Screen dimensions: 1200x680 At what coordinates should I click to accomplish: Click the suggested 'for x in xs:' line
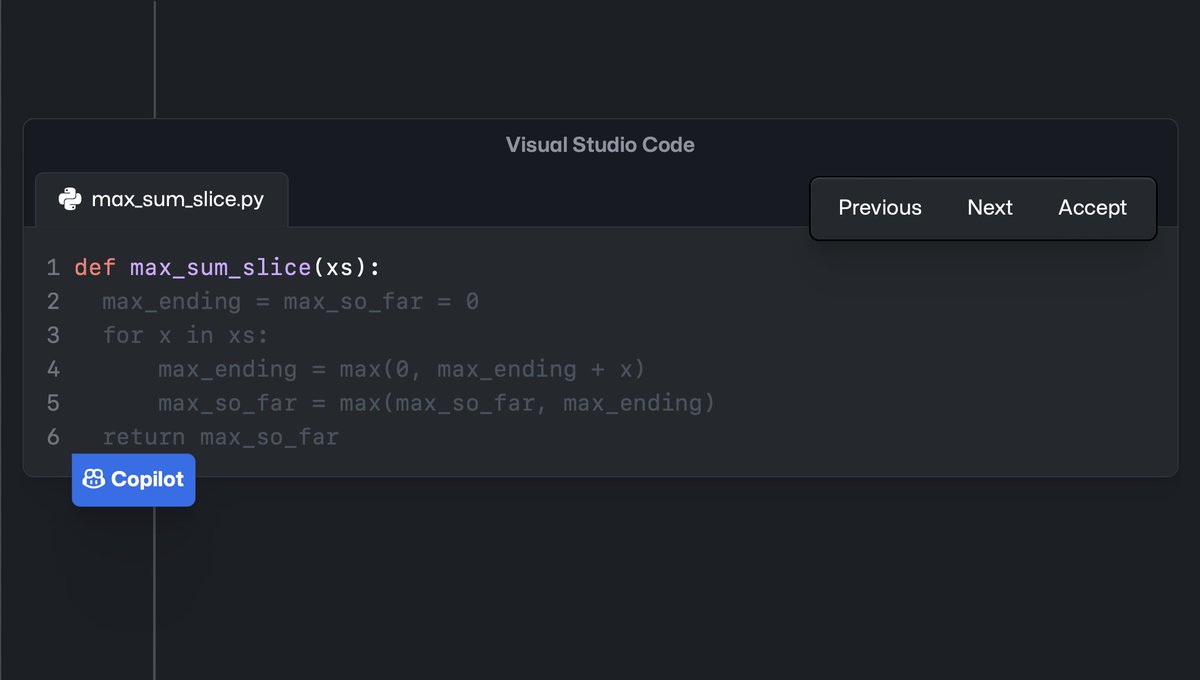tap(186, 336)
